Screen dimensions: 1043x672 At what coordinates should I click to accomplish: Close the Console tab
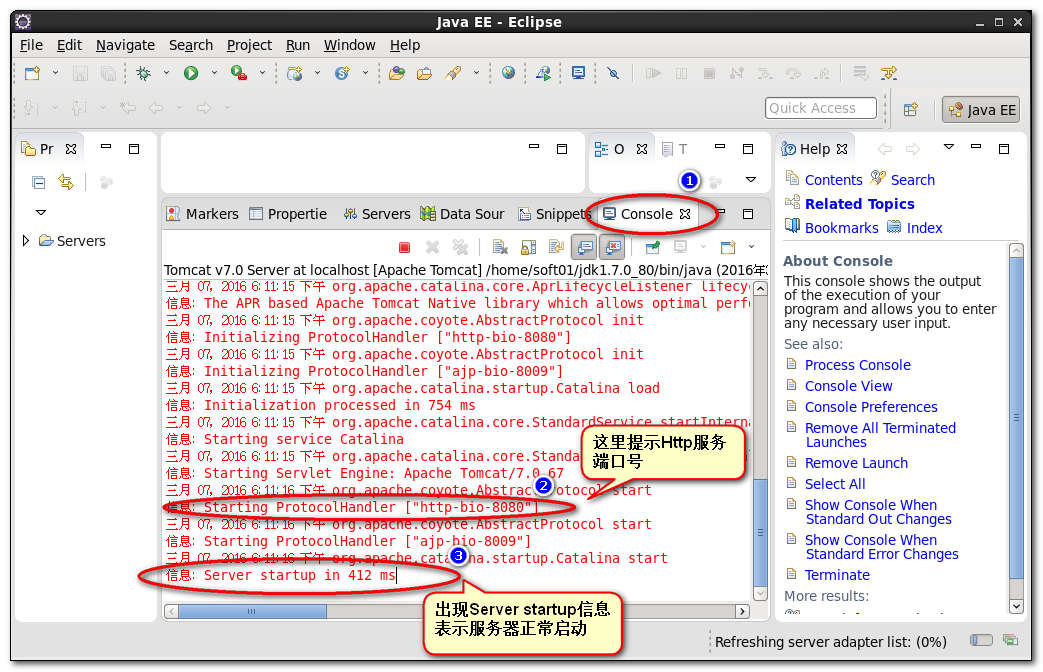(685, 214)
